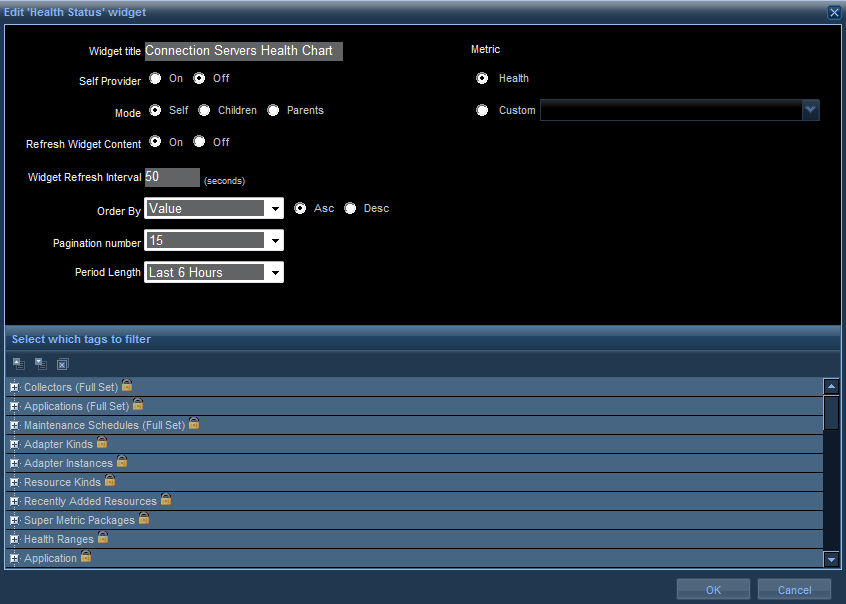Open the Order By dropdown
The width and height of the screenshot is (846, 604).
point(274,209)
